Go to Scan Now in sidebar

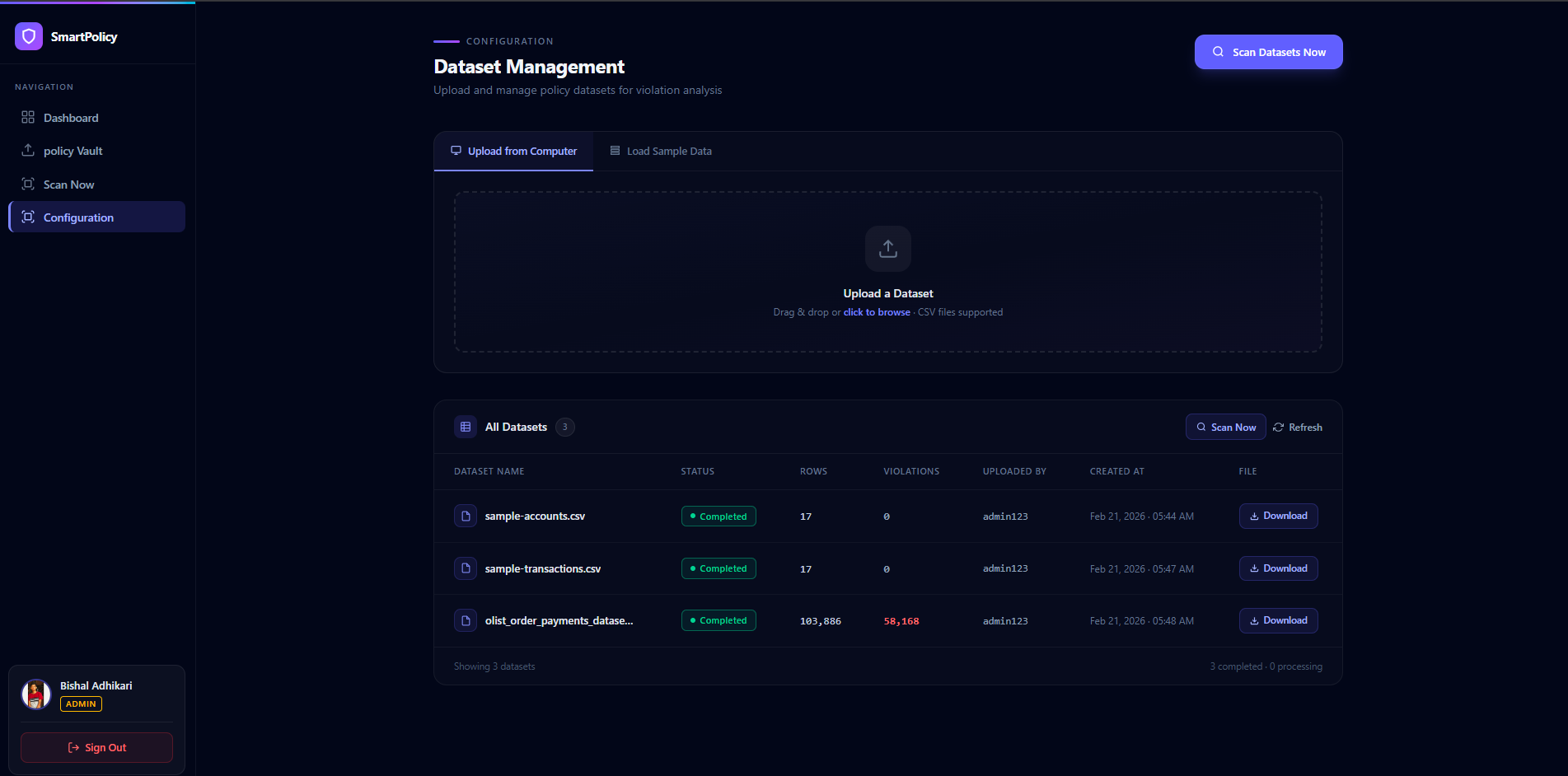(x=68, y=185)
